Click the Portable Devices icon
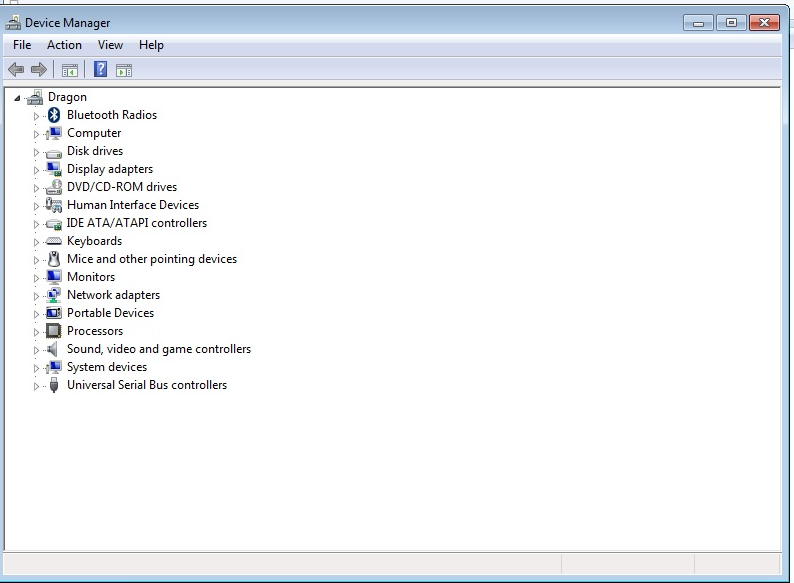The width and height of the screenshot is (794, 583). pos(54,313)
